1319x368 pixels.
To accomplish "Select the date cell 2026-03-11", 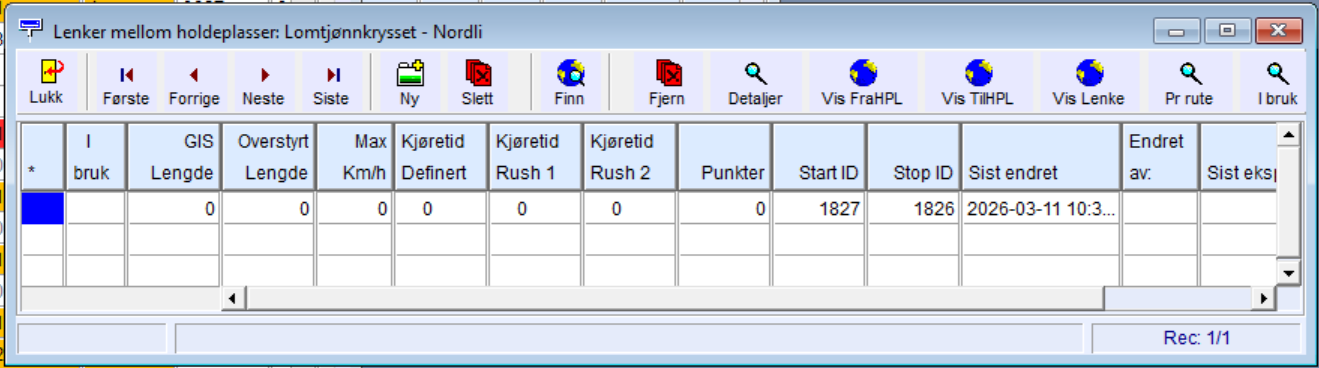I will point(1040,208).
